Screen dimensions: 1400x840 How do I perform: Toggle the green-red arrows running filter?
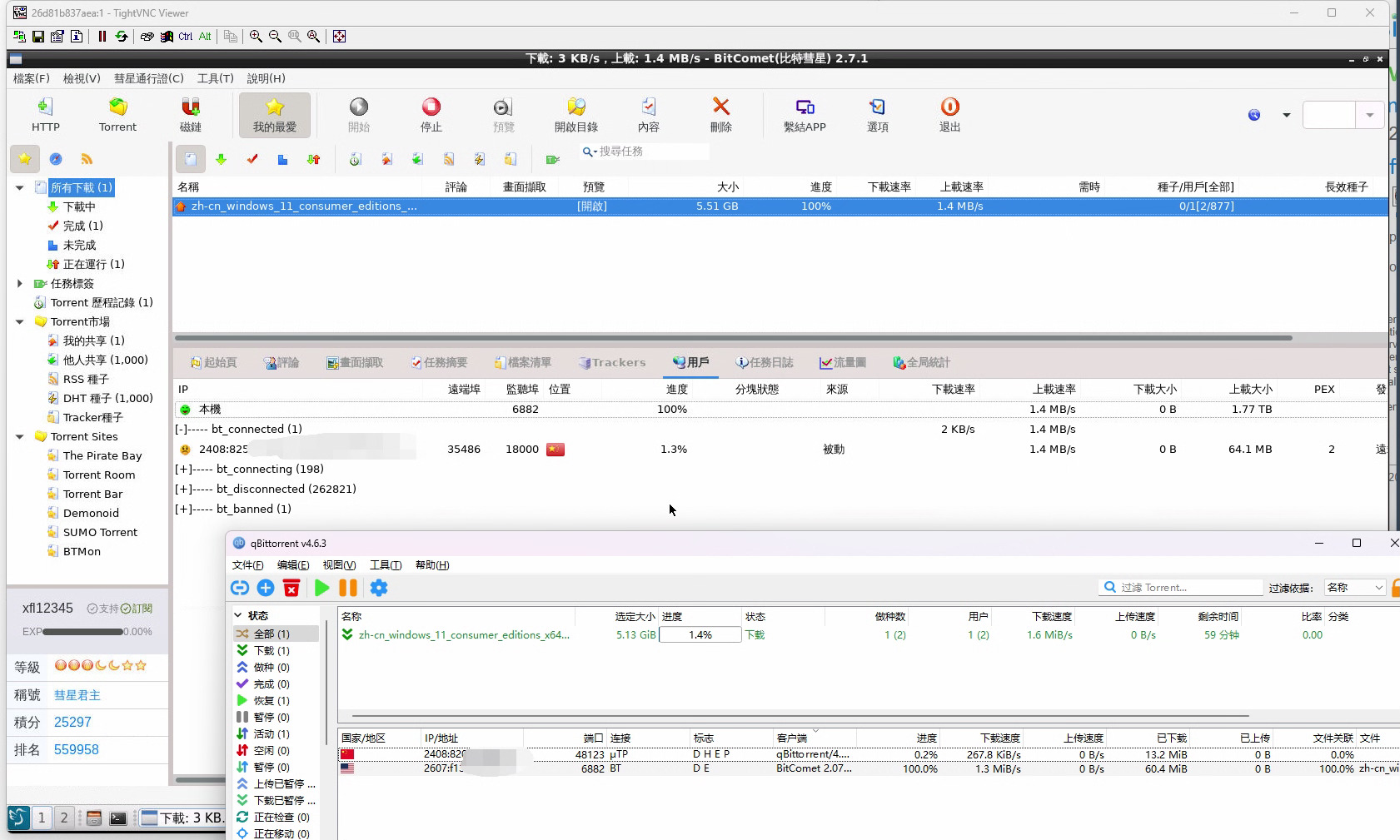pos(313,159)
